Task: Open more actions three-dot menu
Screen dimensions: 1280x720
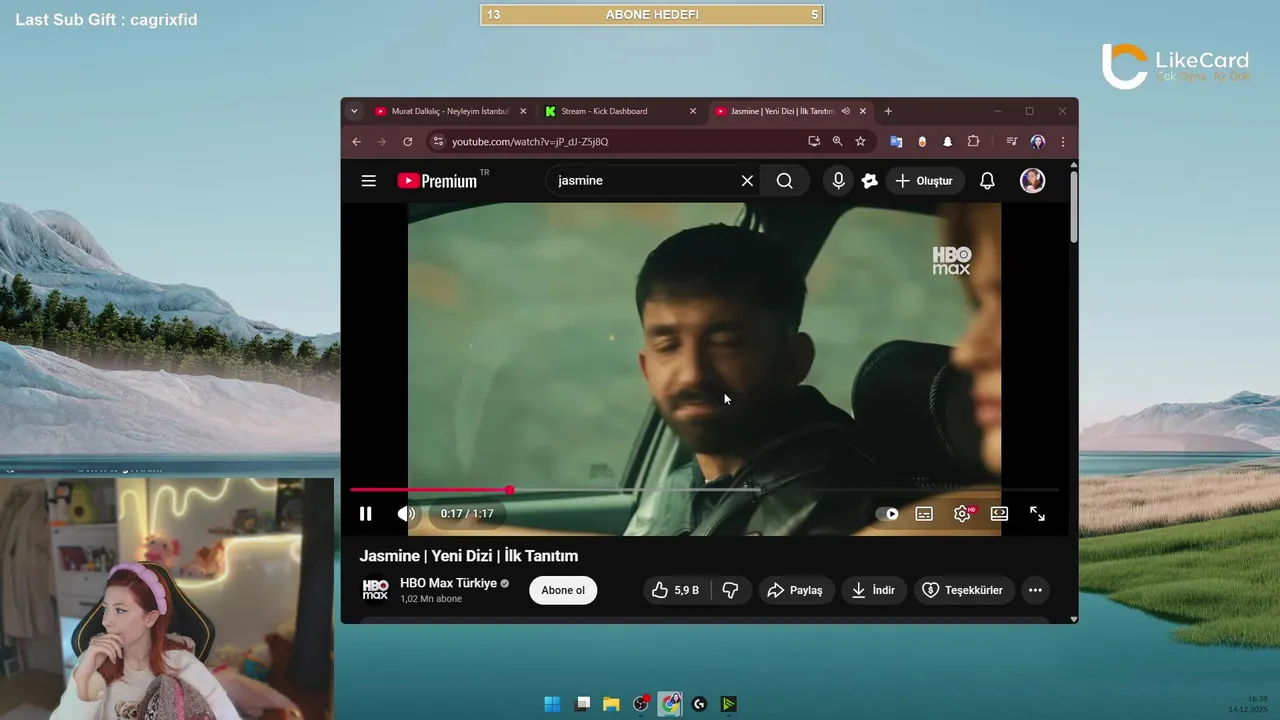Action: pyautogui.click(x=1035, y=590)
